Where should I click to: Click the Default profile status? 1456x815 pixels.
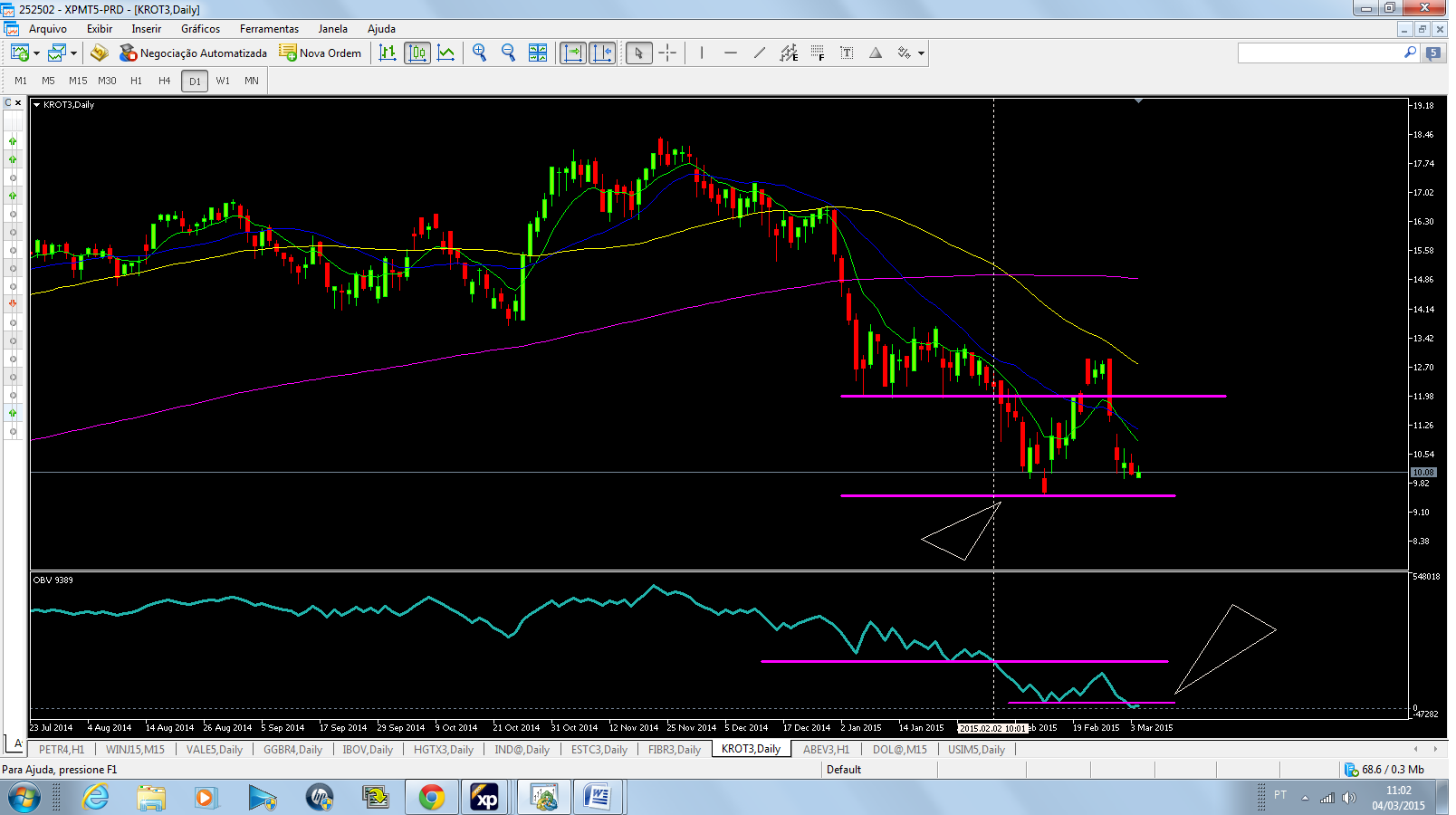click(x=844, y=770)
